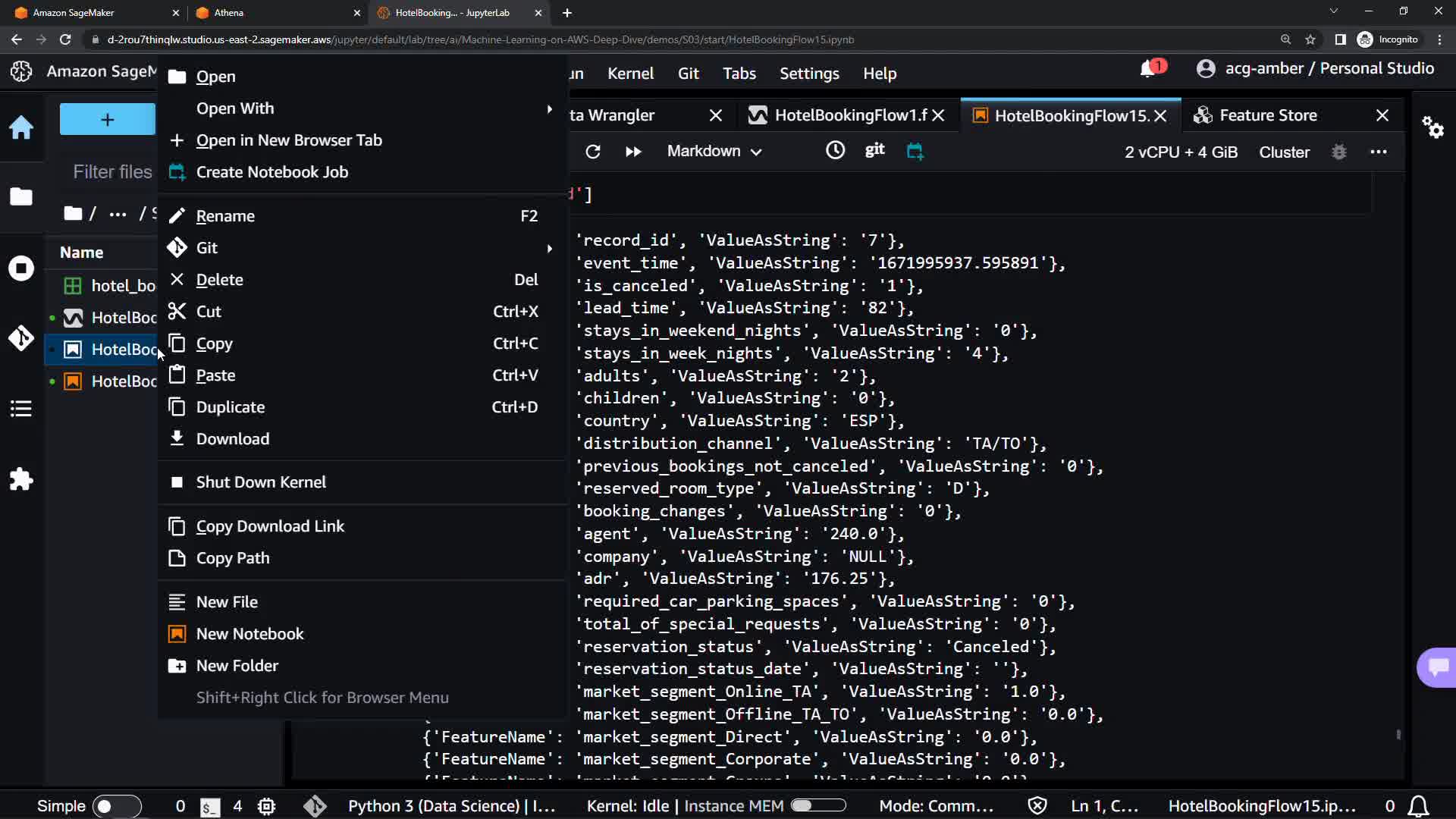
Task: Open Table of Contents sidebar icon
Action: click(x=21, y=409)
